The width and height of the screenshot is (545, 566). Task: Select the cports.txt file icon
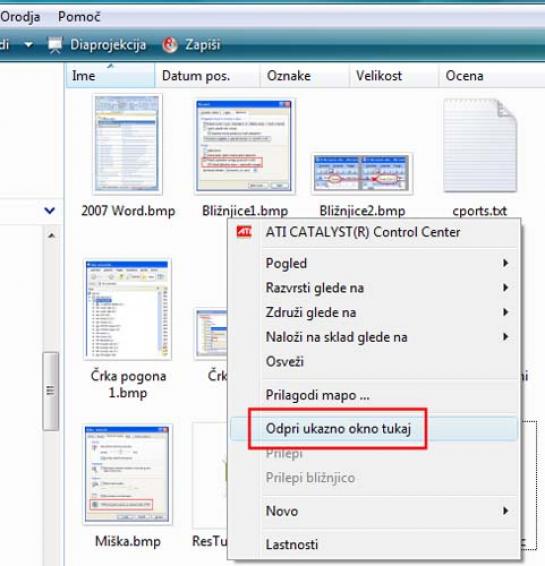coord(480,145)
